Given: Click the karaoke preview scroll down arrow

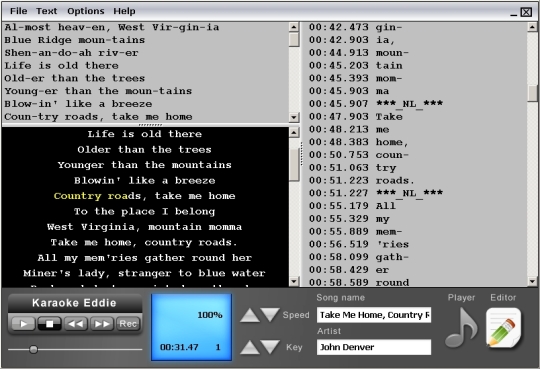Looking at the screenshot, I should point(294,281).
